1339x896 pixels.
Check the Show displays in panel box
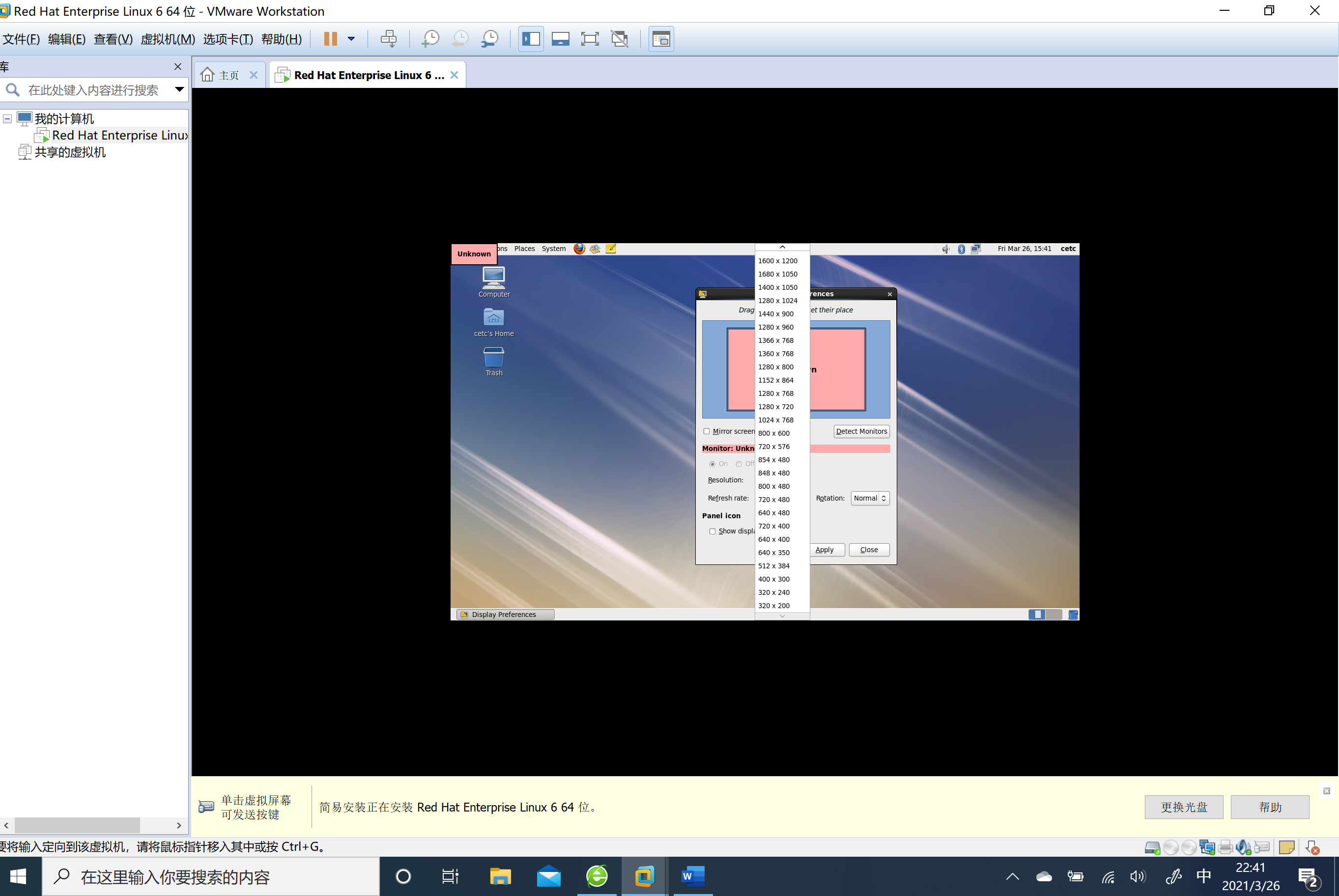pyautogui.click(x=712, y=532)
